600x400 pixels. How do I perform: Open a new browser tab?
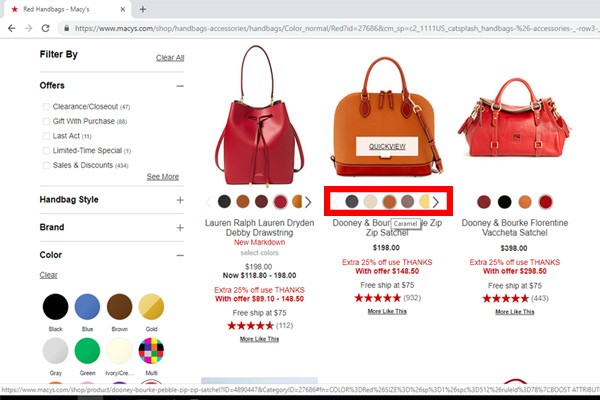143,9
